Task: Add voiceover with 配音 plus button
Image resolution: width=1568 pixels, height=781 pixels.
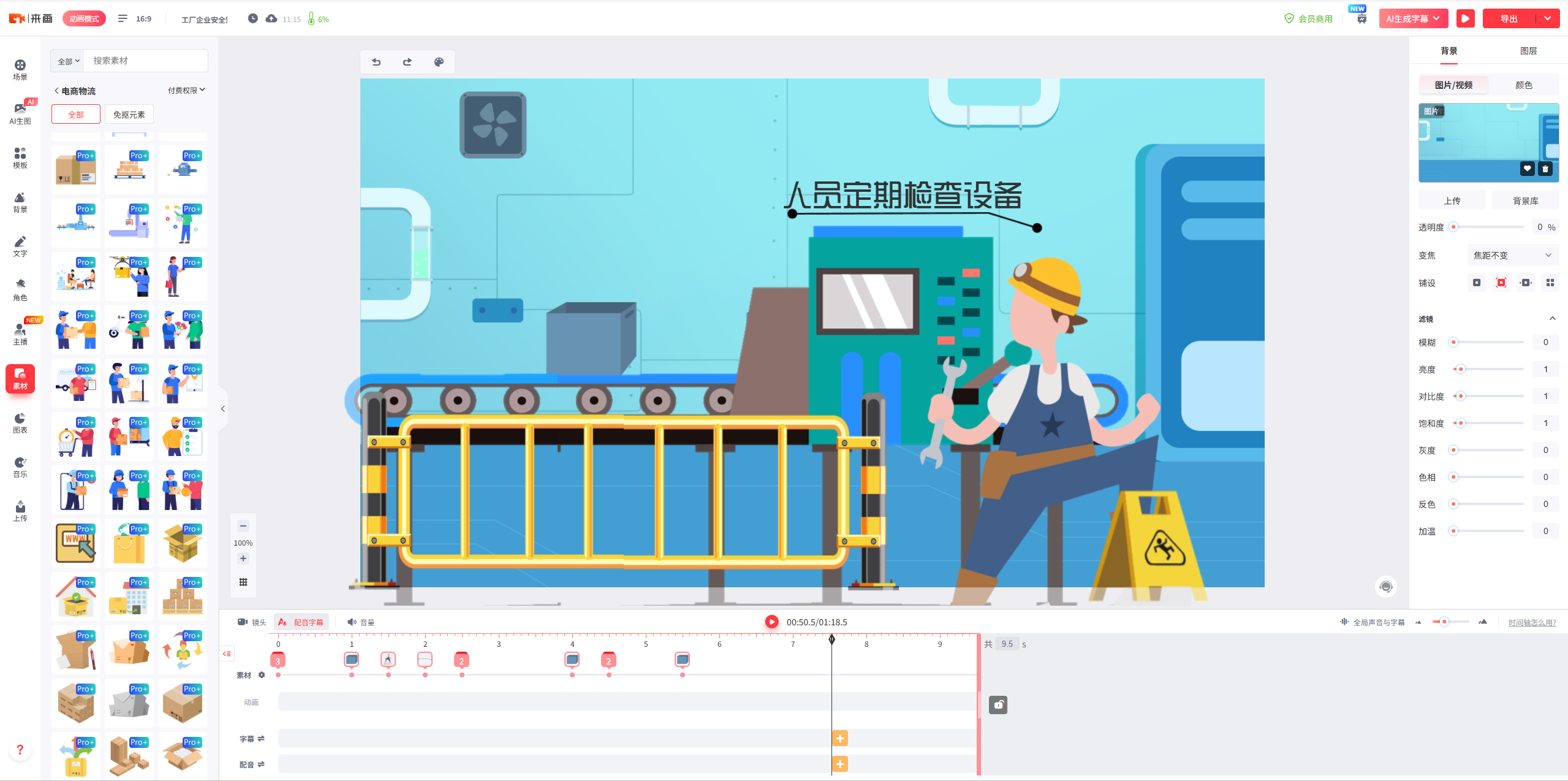Action: pos(840,764)
